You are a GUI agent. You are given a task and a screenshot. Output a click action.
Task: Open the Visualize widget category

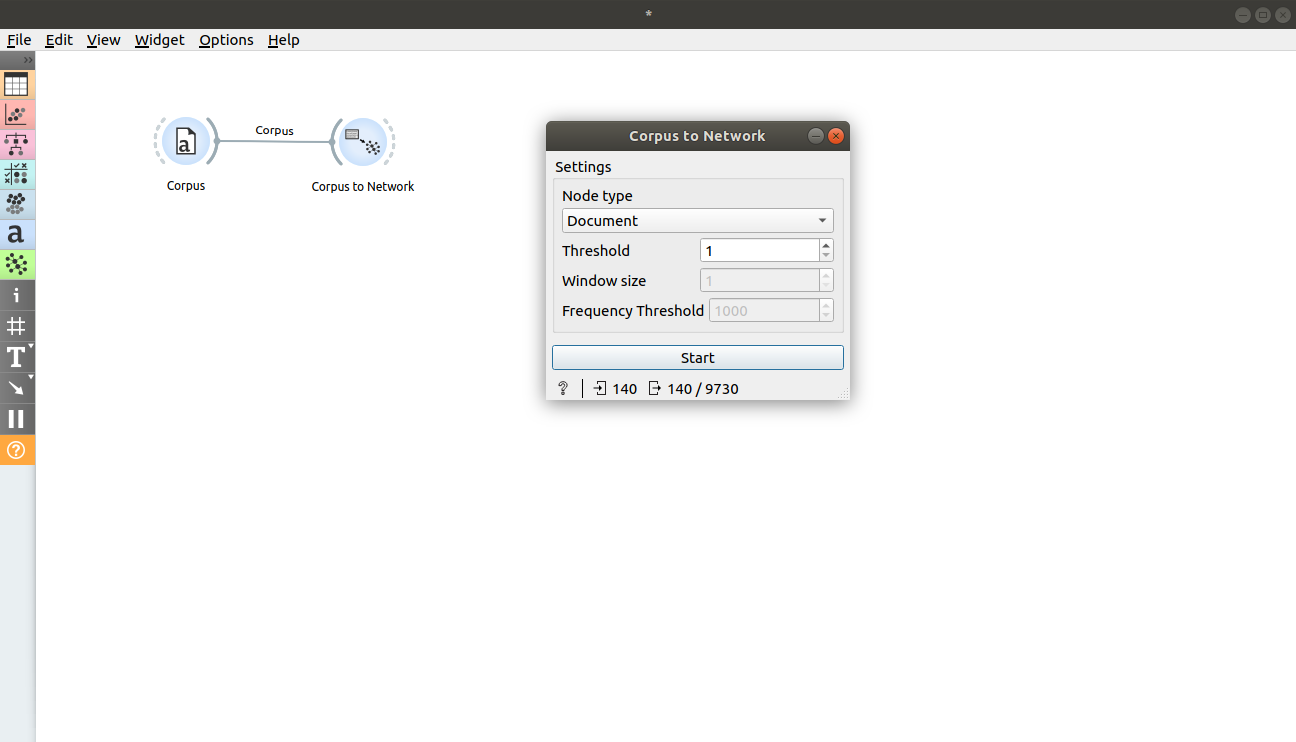[x=16, y=114]
